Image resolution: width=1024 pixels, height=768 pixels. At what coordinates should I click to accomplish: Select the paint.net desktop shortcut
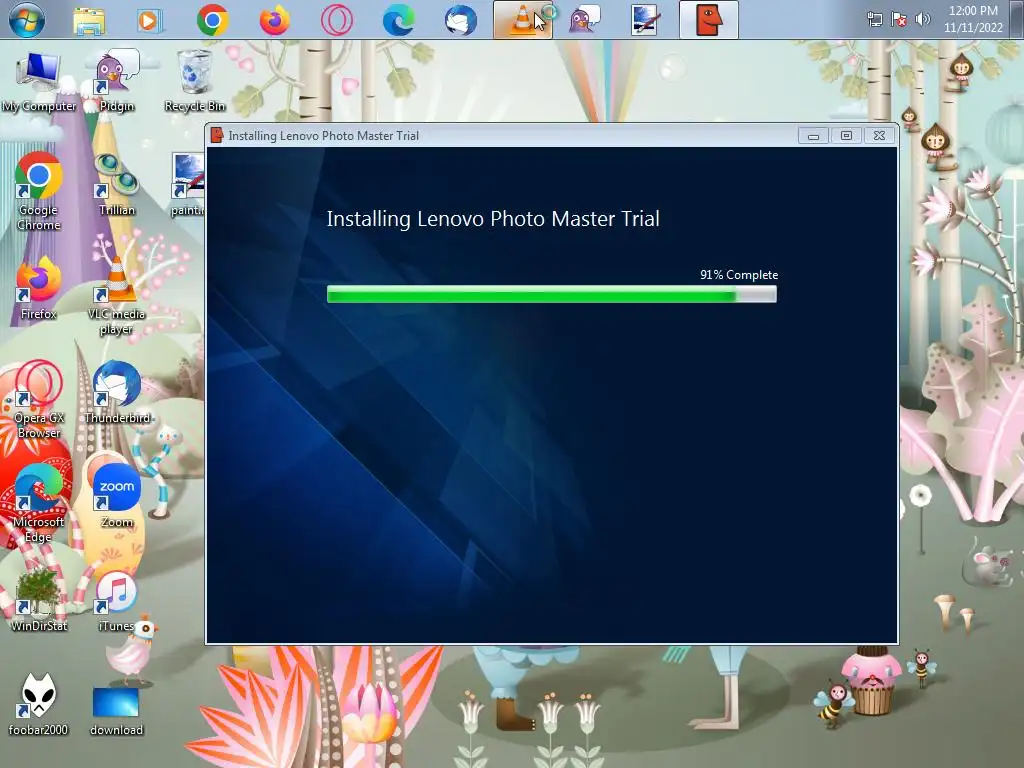coord(188,185)
